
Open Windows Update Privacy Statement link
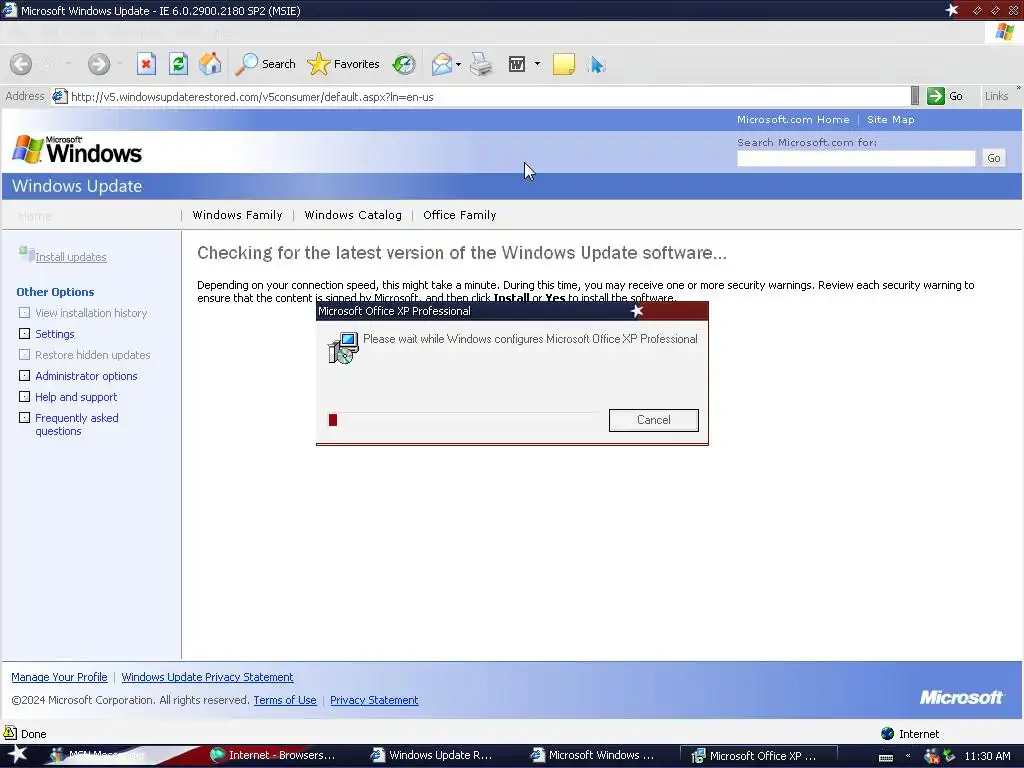(207, 677)
